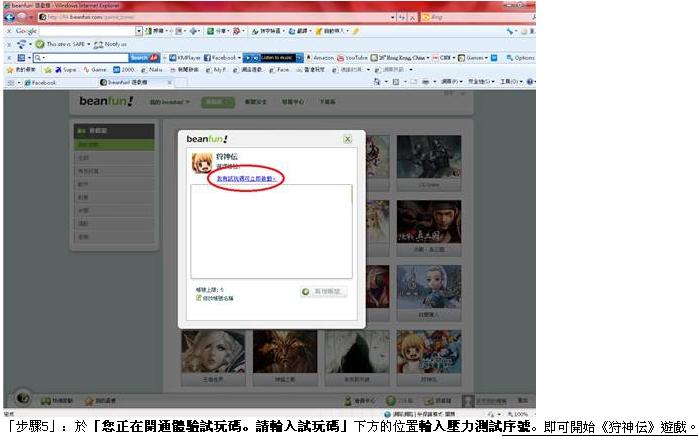The image size is (698, 436).
Task: Click the Google toolbar wrench settings icon
Action: 510,31
